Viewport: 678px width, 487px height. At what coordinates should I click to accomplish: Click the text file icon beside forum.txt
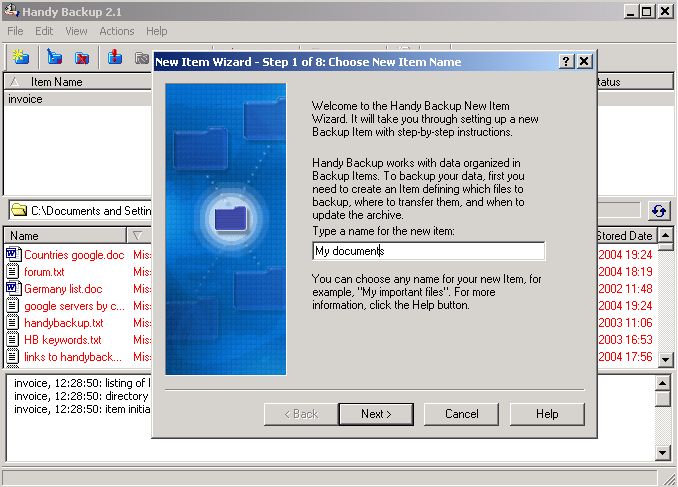pyautogui.click(x=13, y=271)
